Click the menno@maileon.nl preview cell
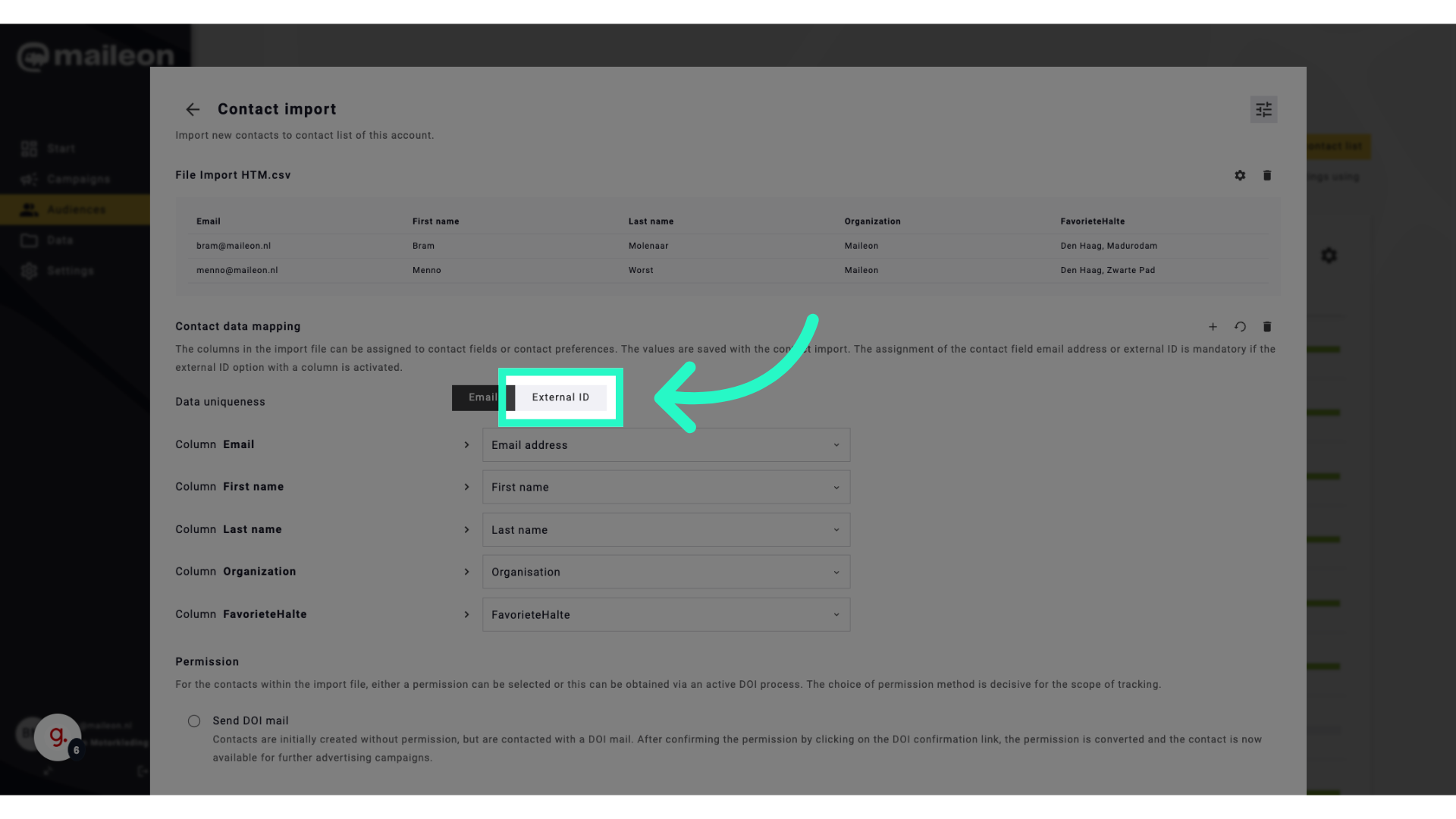This screenshot has height=819, width=1456. point(237,270)
